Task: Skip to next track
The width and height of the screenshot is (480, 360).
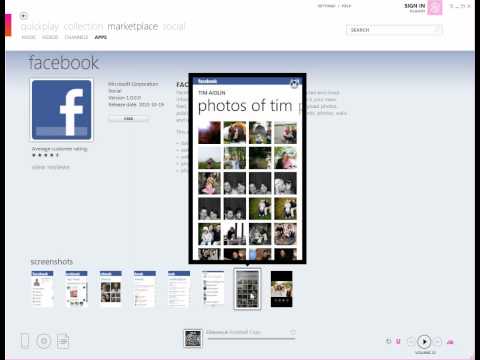Action: point(437,342)
